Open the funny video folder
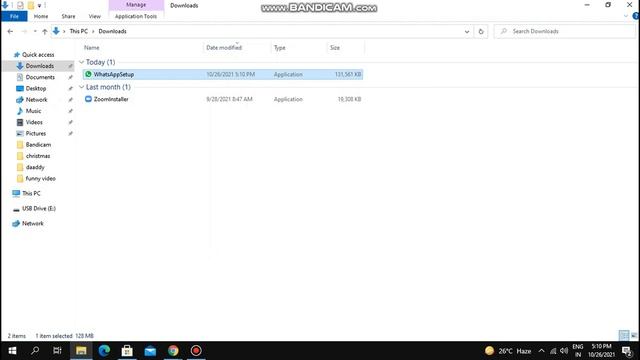This screenshot has width=640, height=360. point(40,178)
